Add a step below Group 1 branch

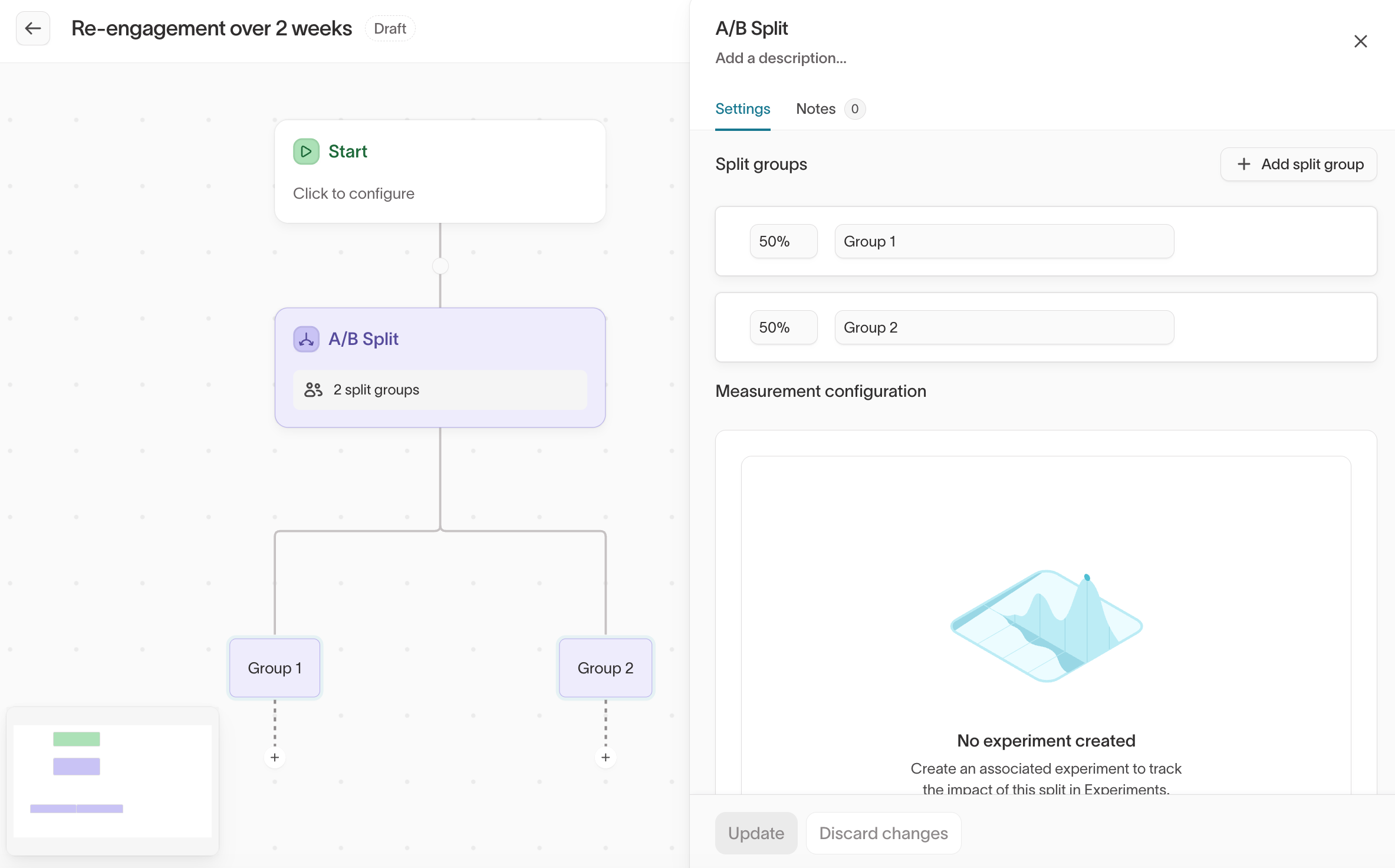[275, 757]
